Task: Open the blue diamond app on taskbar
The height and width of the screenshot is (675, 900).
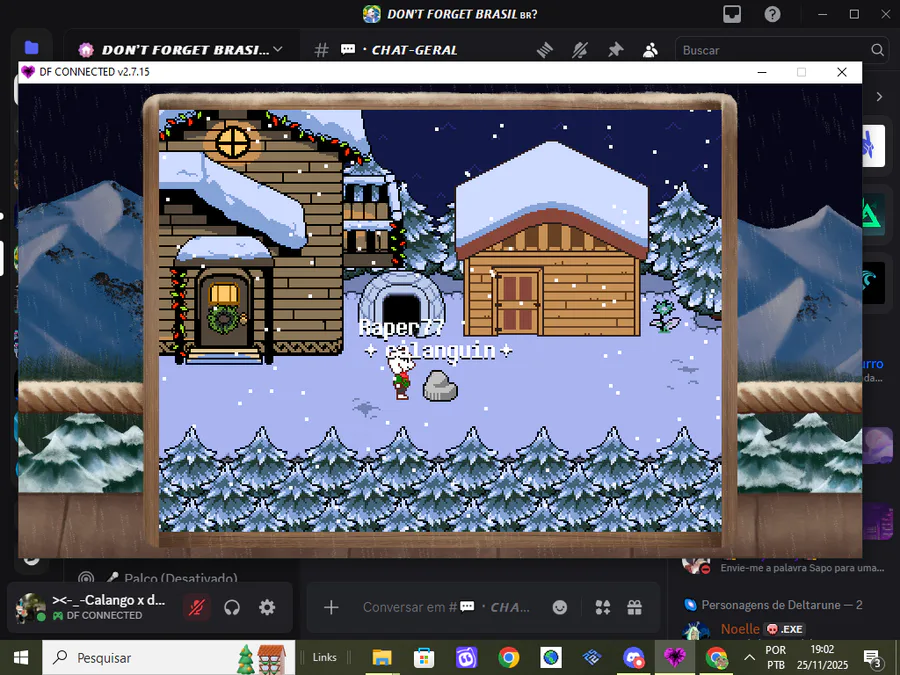Action: pos(592,657)
